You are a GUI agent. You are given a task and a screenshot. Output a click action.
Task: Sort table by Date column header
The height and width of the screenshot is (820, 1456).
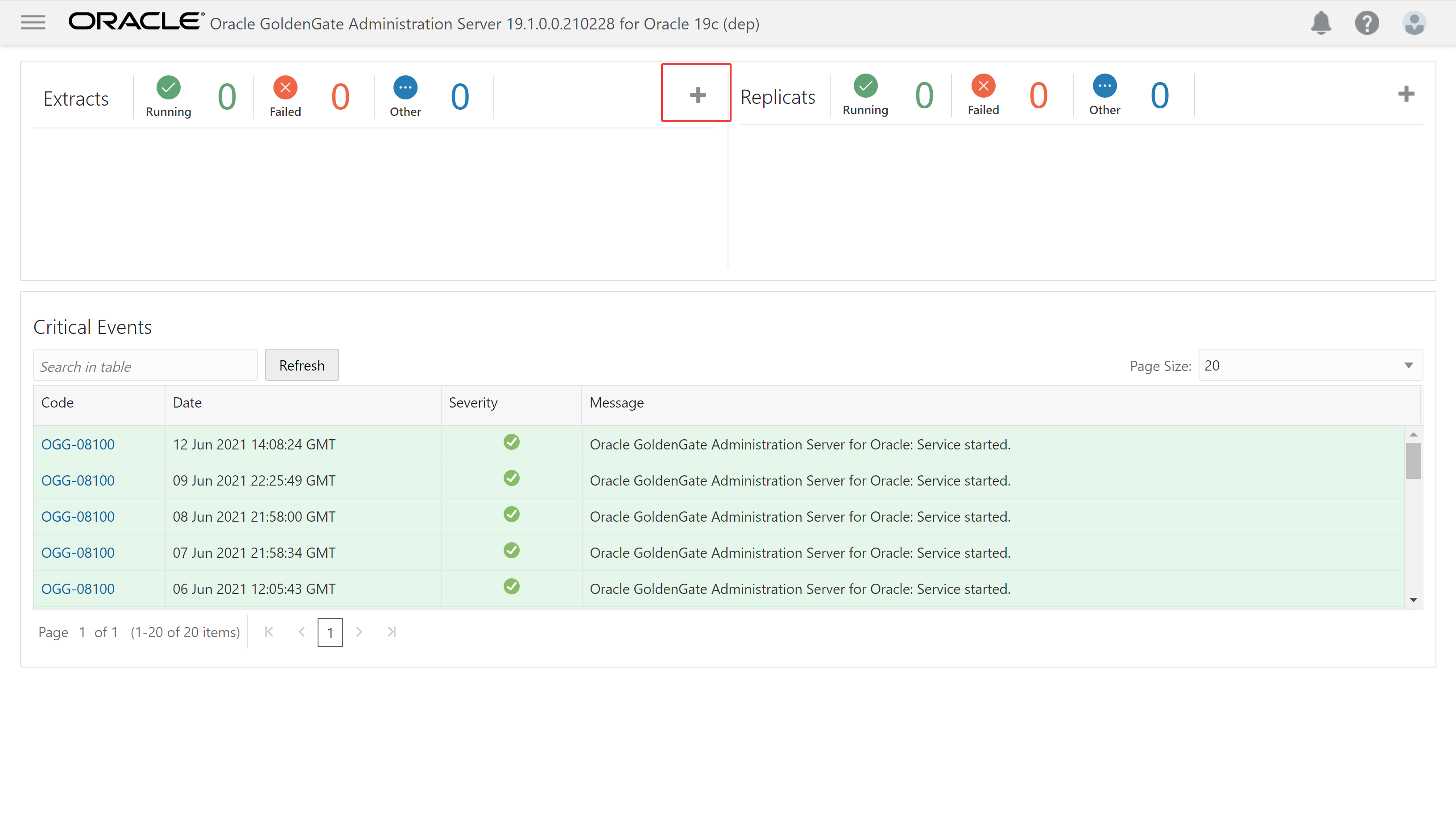pyautogui.click(x=187, y=403)
